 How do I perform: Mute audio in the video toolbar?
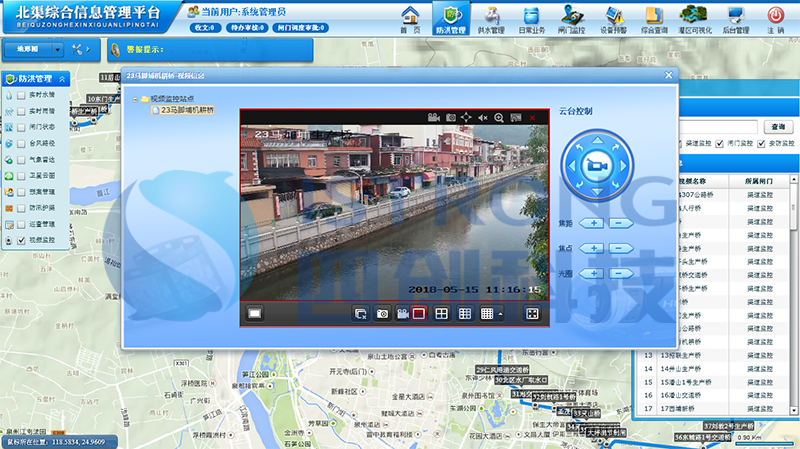click(x=482, y=118)
